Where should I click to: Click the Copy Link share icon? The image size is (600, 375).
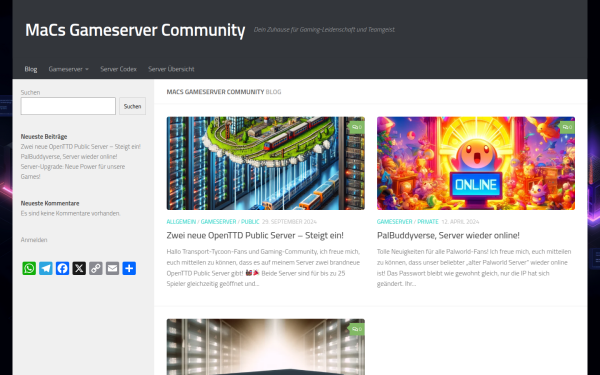(96, 268)
